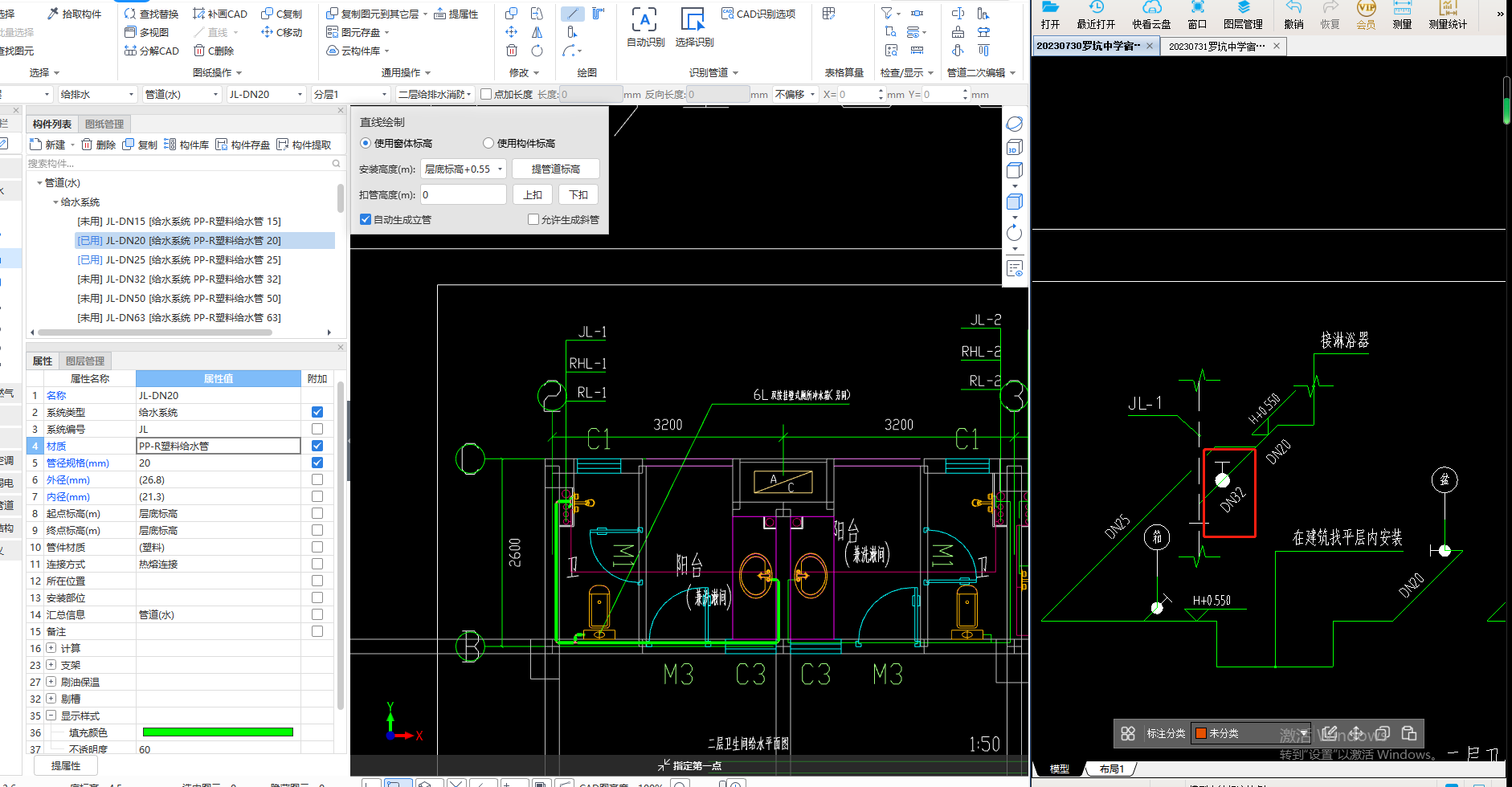Select the 使用窗体标高 radio button
The image size is (1512, 787).
point(366,144)
